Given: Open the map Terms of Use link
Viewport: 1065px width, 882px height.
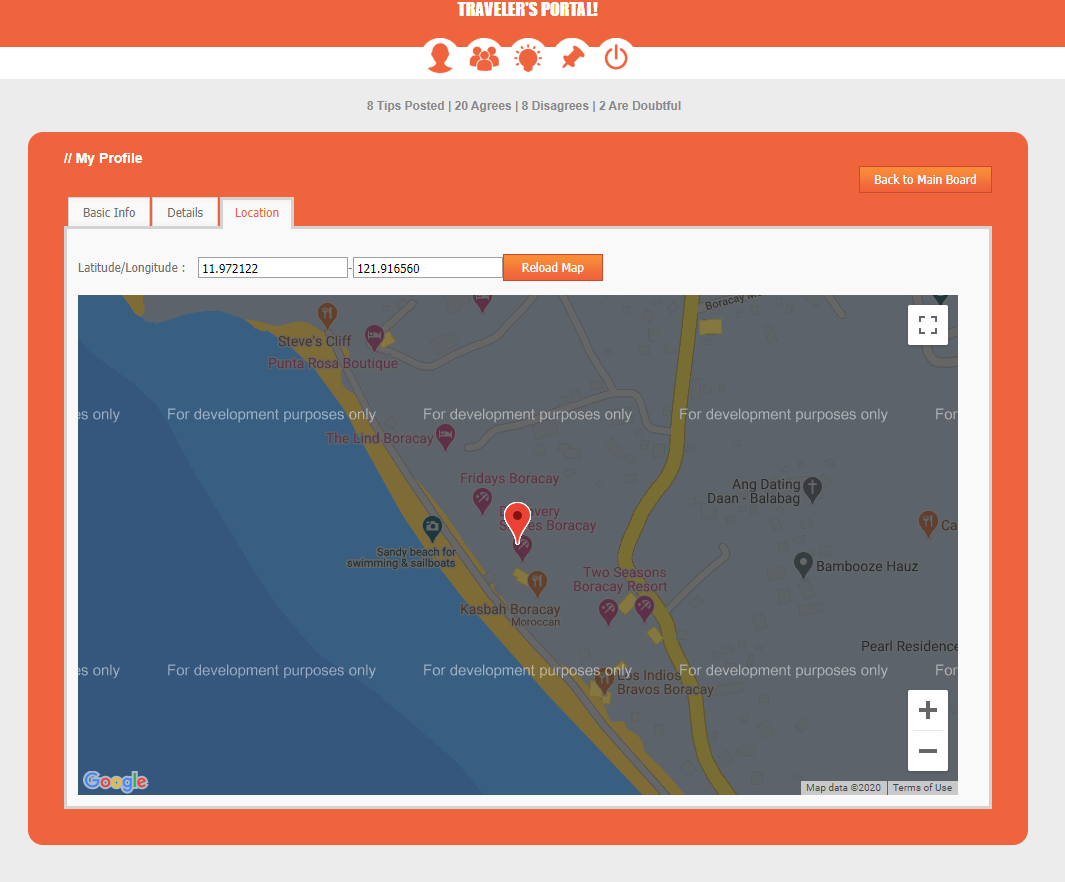Looking at the screenshot, I should tap(922, 788).
